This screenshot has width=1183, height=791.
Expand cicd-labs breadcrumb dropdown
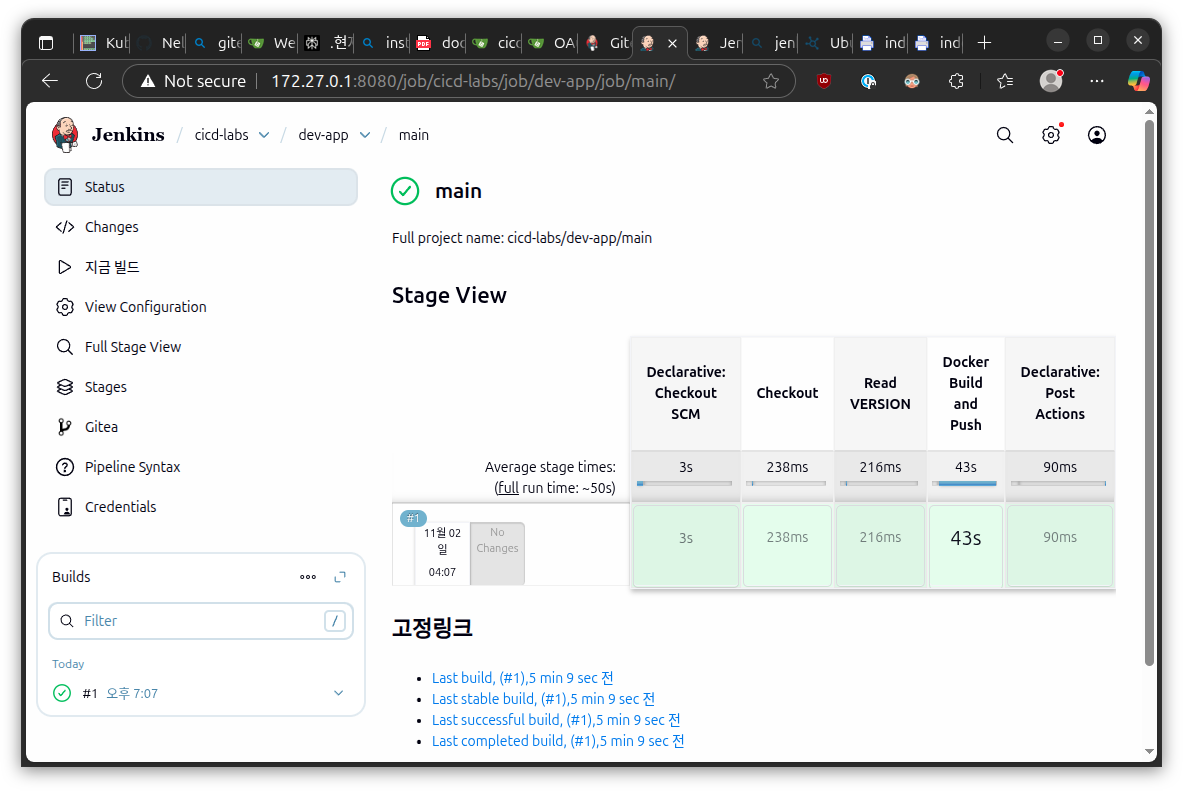tap(264, 135)
